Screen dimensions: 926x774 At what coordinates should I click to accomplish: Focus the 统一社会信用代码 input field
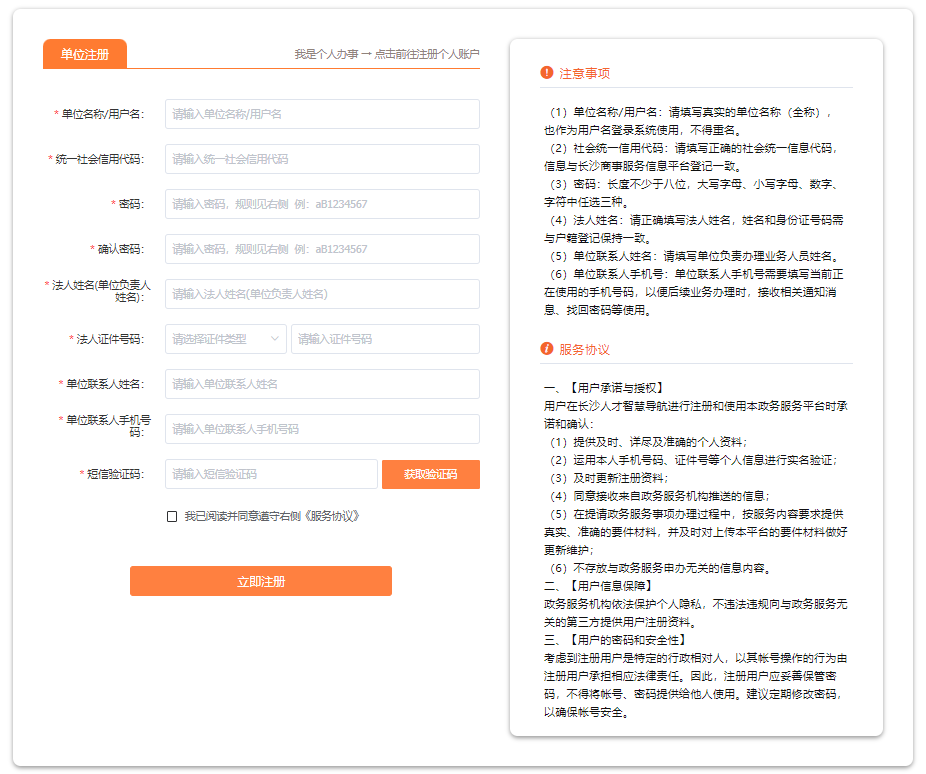coord(322,159)
